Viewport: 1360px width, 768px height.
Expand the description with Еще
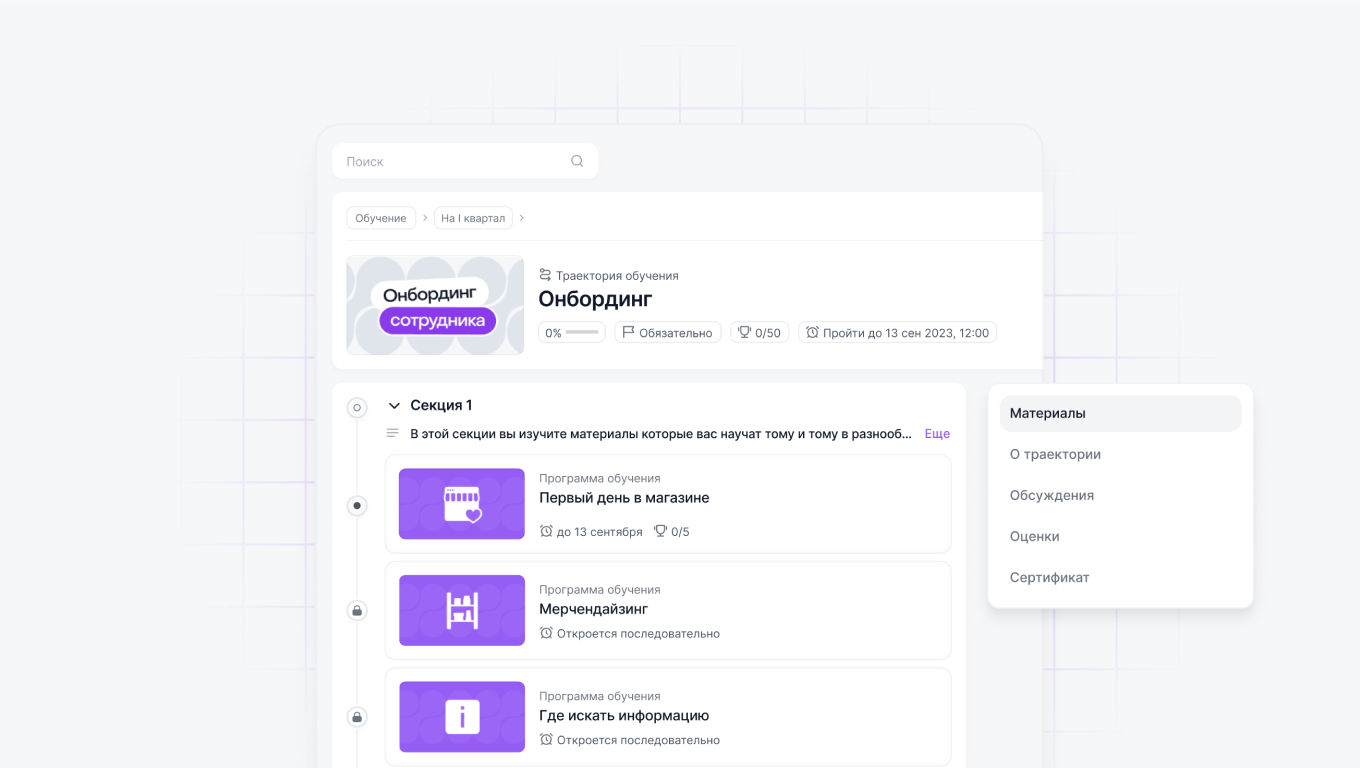(937, 434)
